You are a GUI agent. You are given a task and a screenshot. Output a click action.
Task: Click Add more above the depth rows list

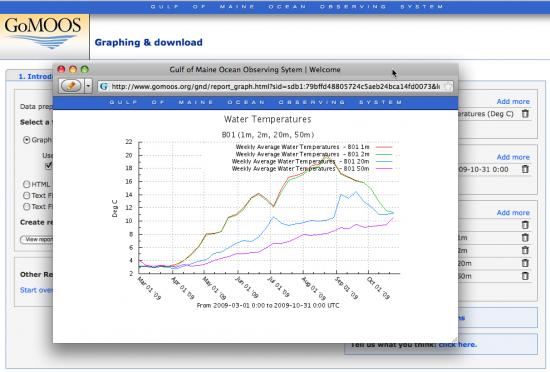(513, 212)
